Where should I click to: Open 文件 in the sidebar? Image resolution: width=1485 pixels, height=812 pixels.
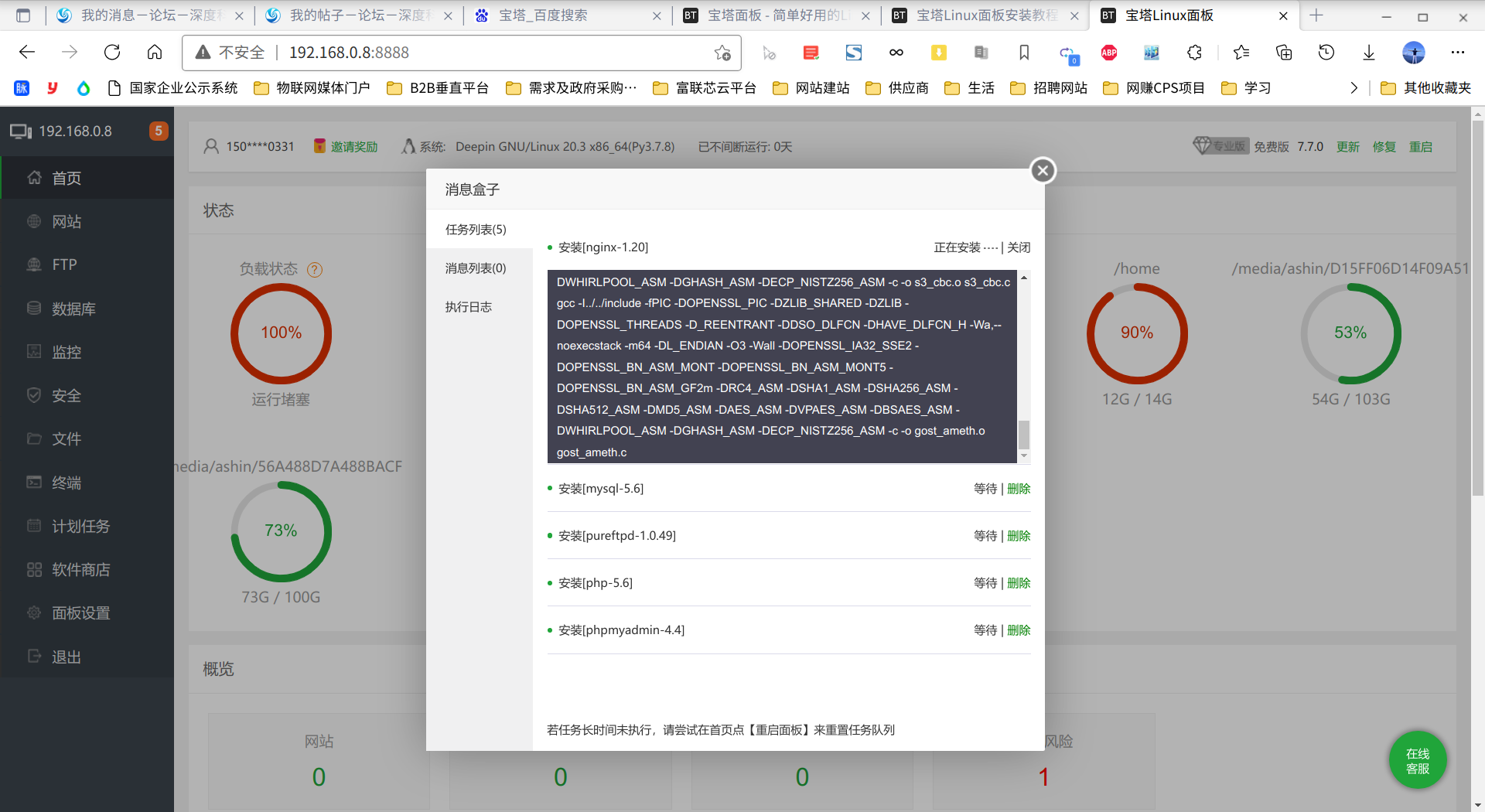pyautogui.click(x=87, y=438)
